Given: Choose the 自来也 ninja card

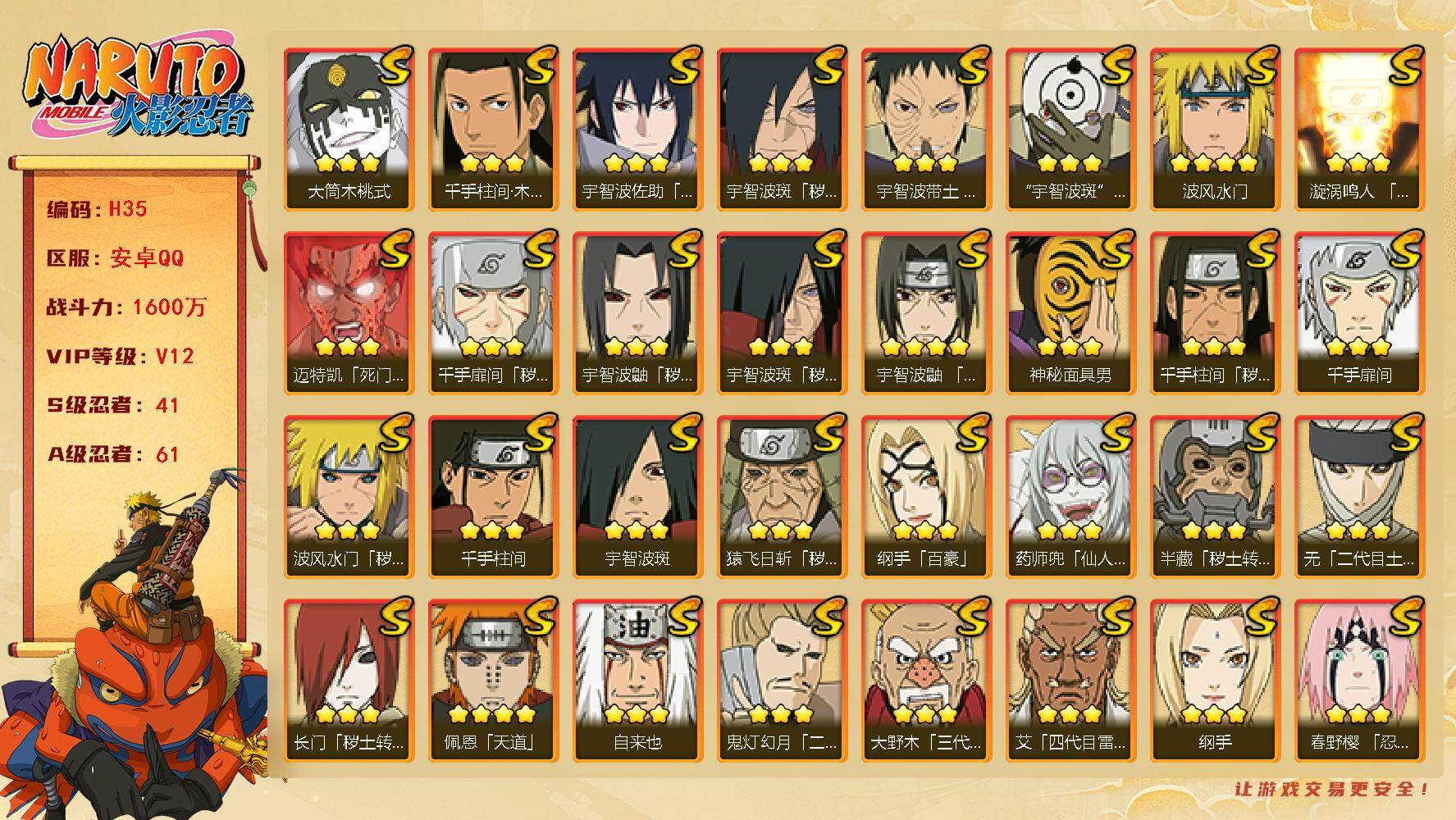Looking at the screenshot, I should [637, 681].
